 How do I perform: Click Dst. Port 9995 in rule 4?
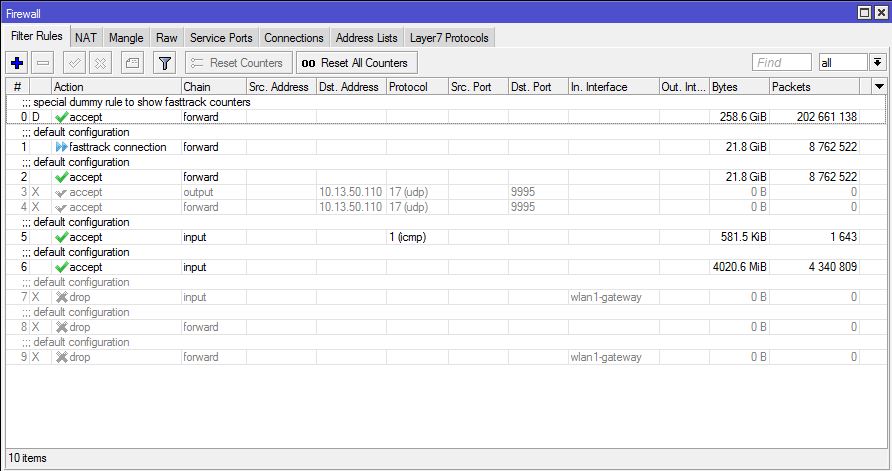click(523, 207)
